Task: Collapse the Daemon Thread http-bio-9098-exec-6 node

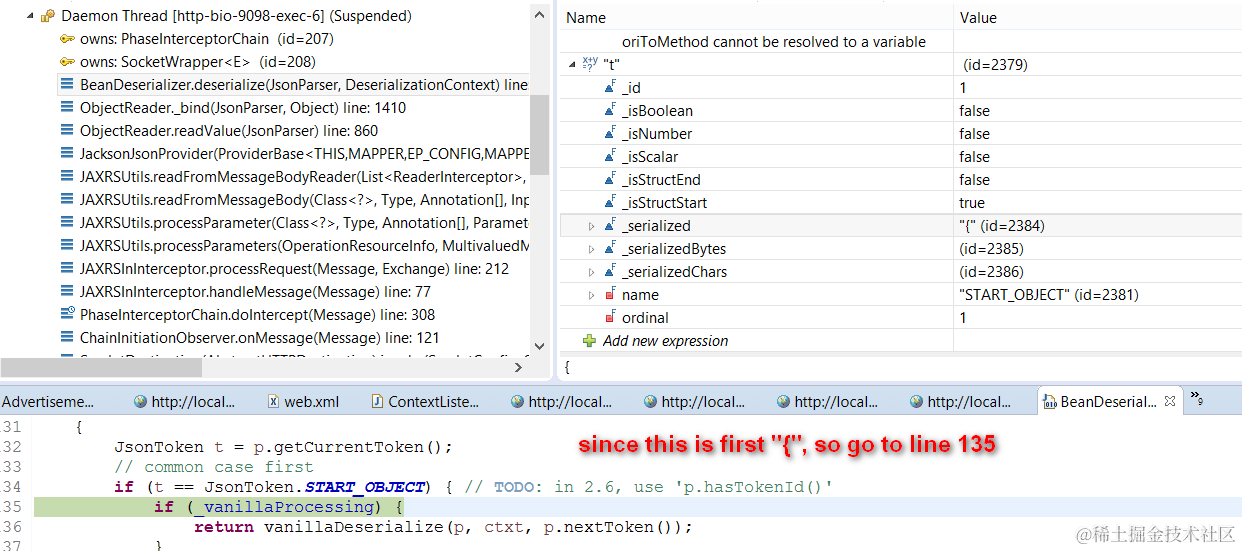Action: (x=30, y=16)
